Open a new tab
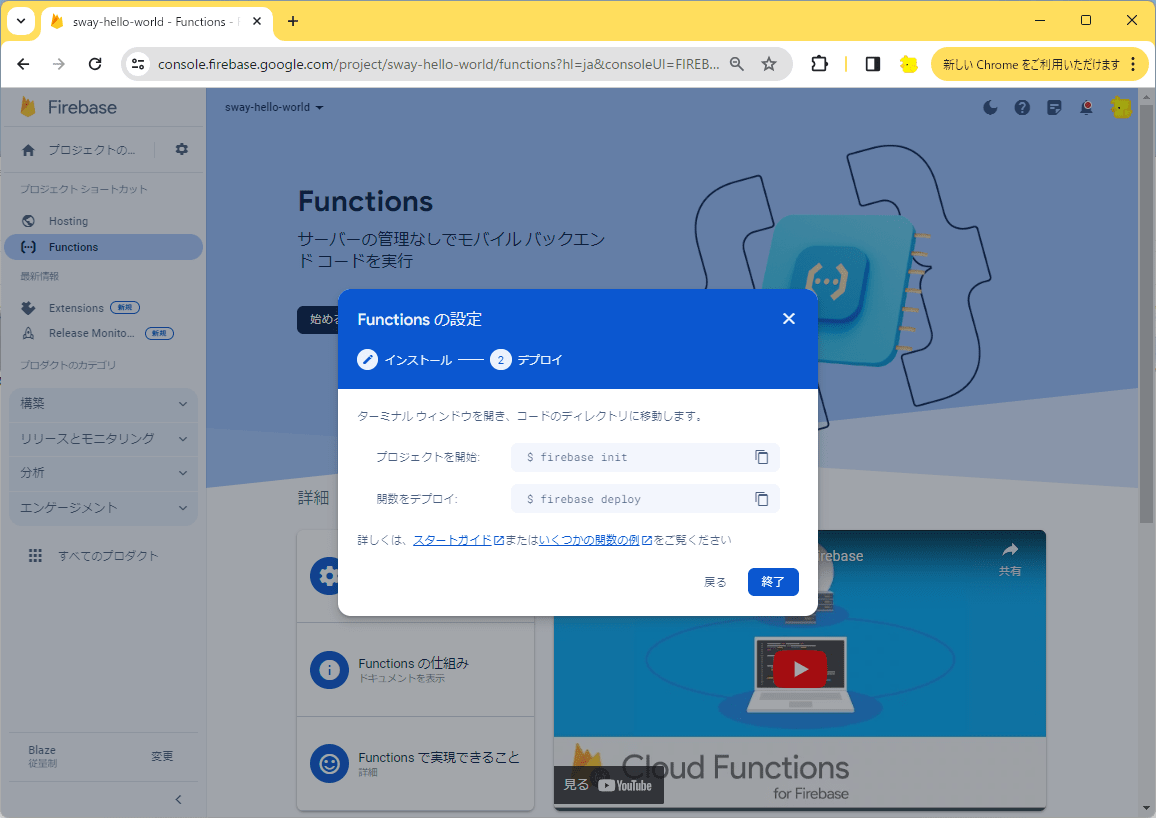Screen dimensions: 1156x818 [293, 21]
